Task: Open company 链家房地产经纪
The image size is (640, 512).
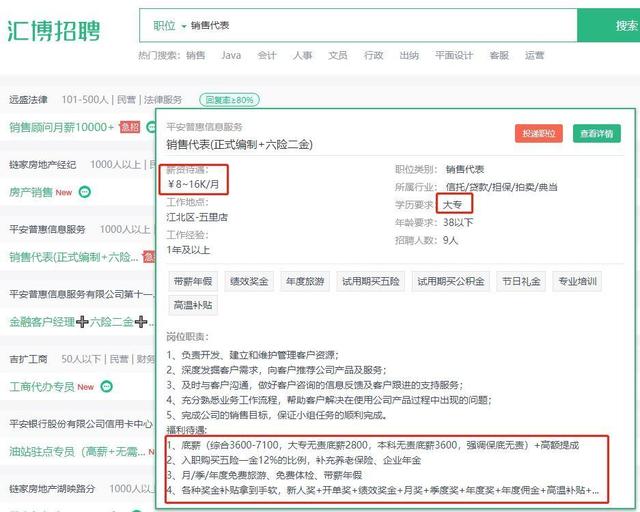Action: [x=42, y=165]
